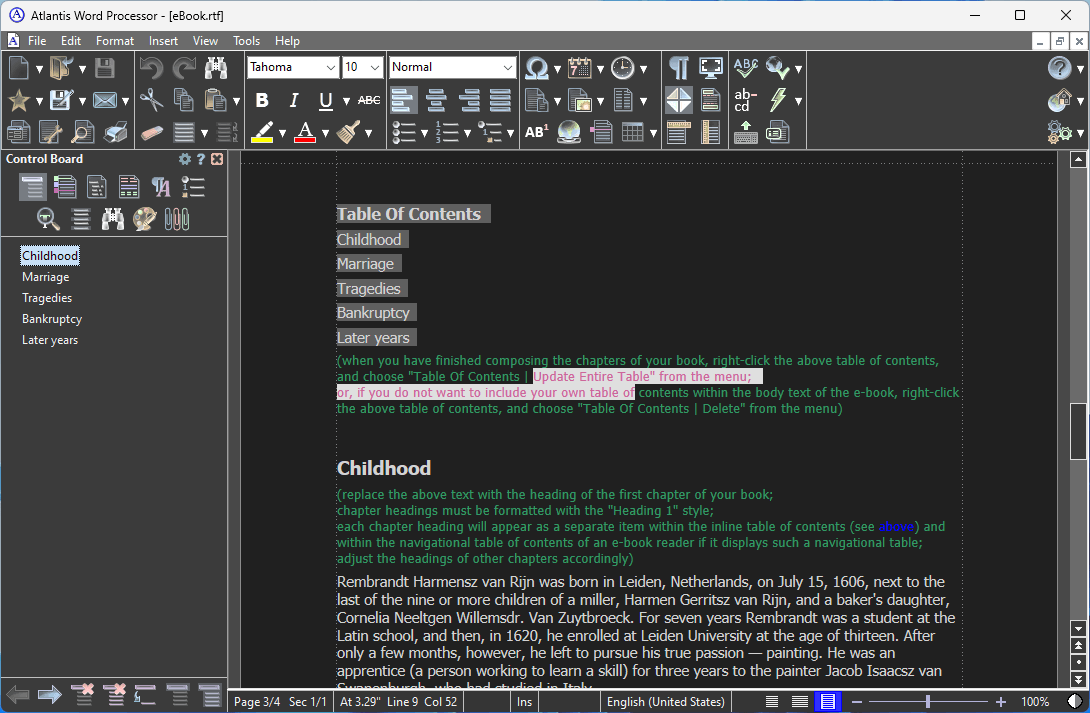Click the paint palette icon in Control Board
1090x713 pixels.
pos(145,220)
